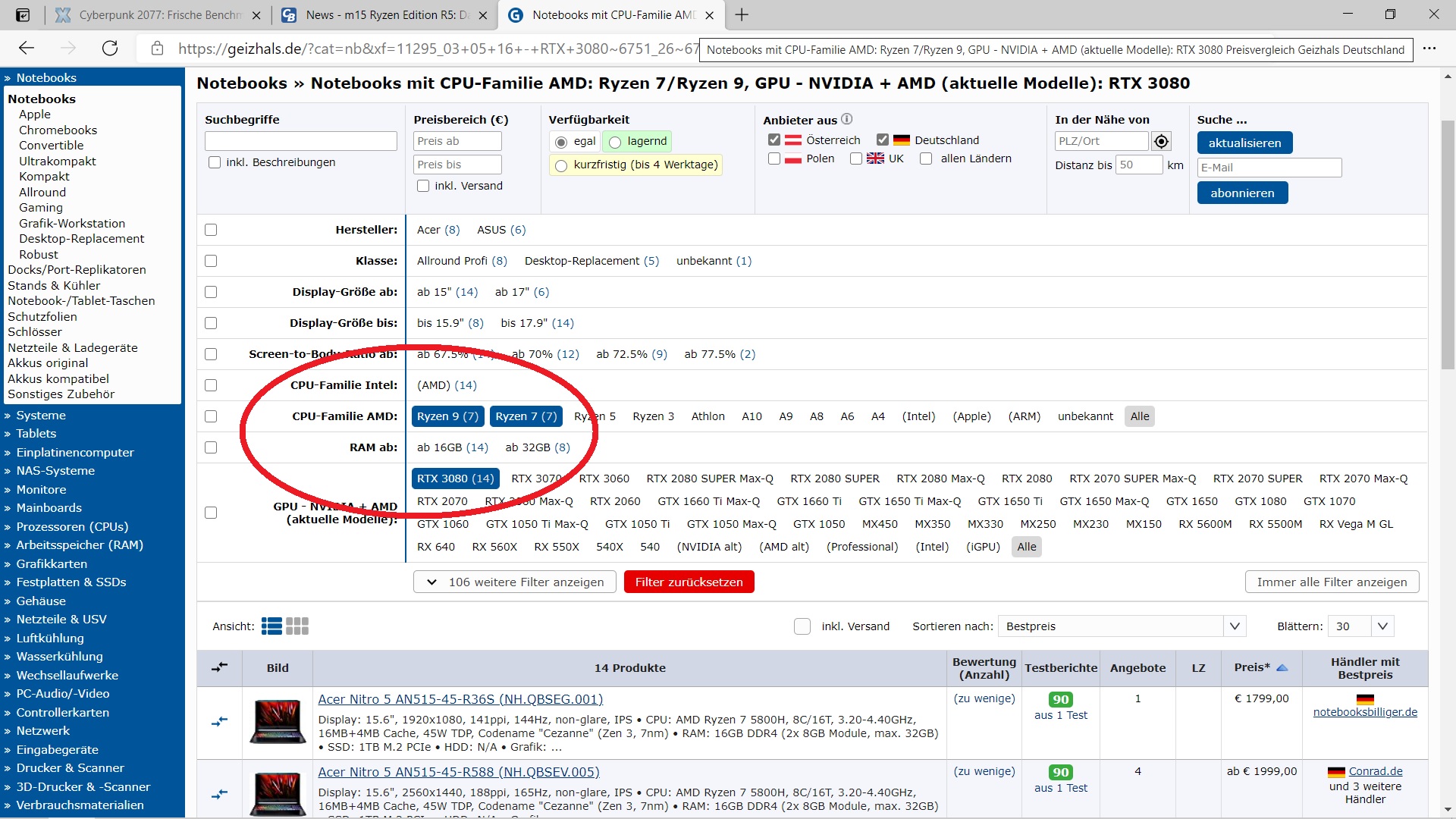Open new browser tab with plus icon

tap(742, 15)
